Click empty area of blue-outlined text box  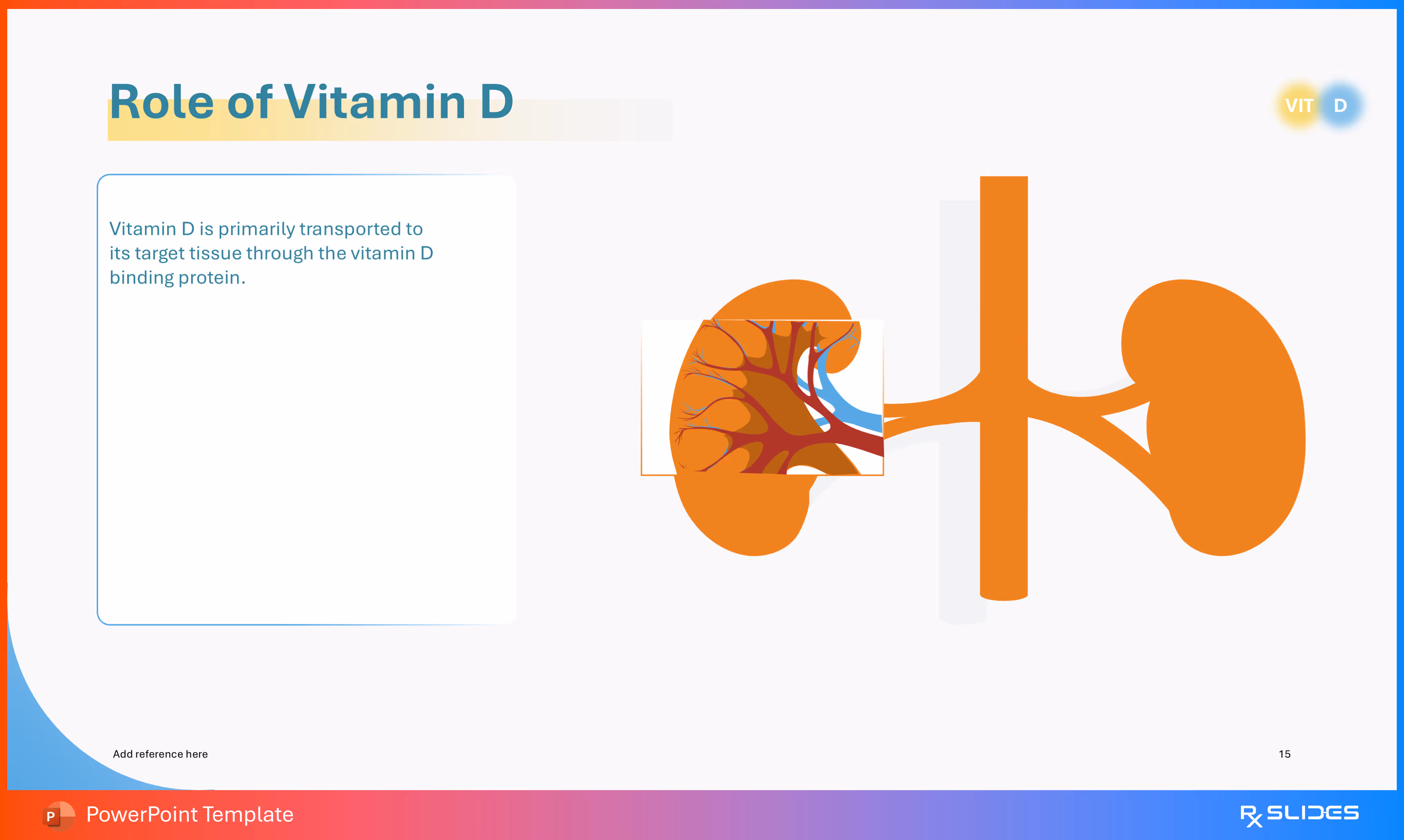pyautogui.click(x=306, y=453)
